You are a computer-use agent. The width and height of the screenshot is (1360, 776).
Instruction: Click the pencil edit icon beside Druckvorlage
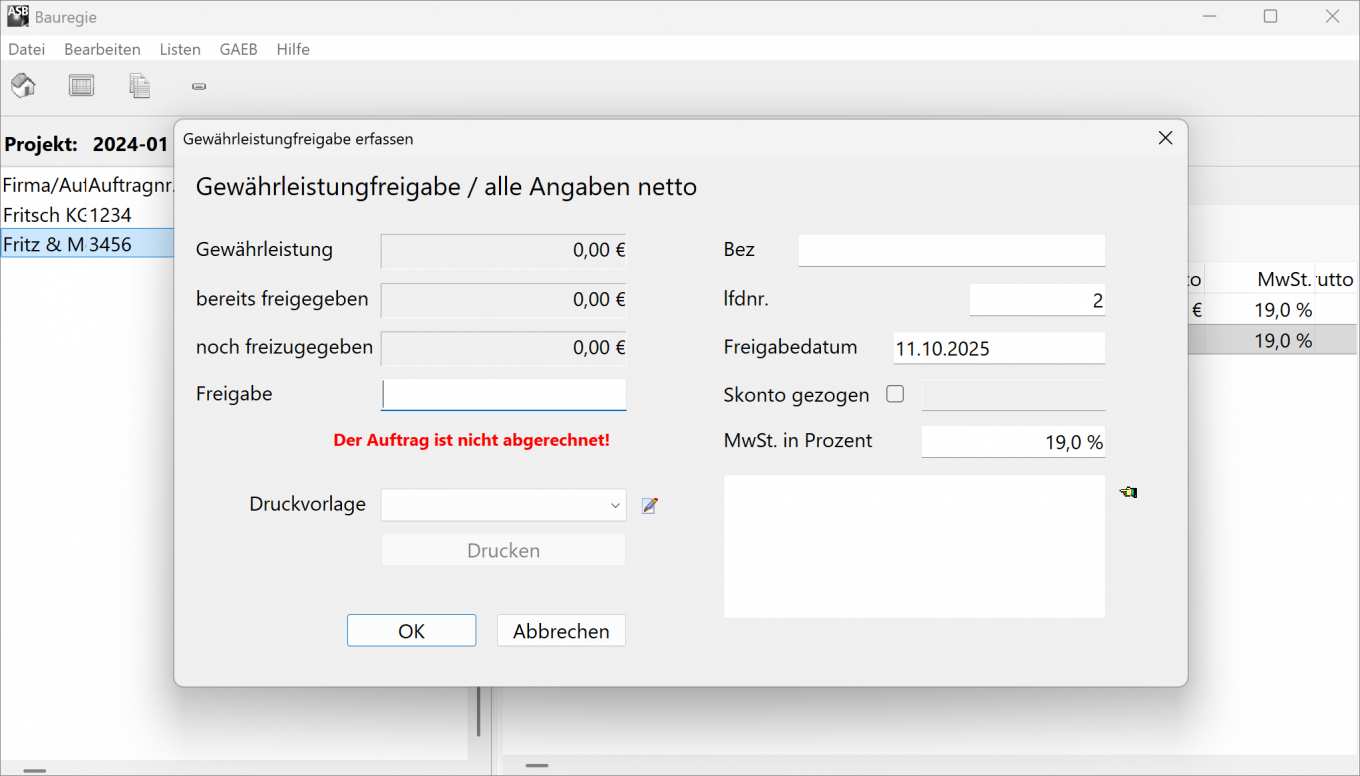650,506
